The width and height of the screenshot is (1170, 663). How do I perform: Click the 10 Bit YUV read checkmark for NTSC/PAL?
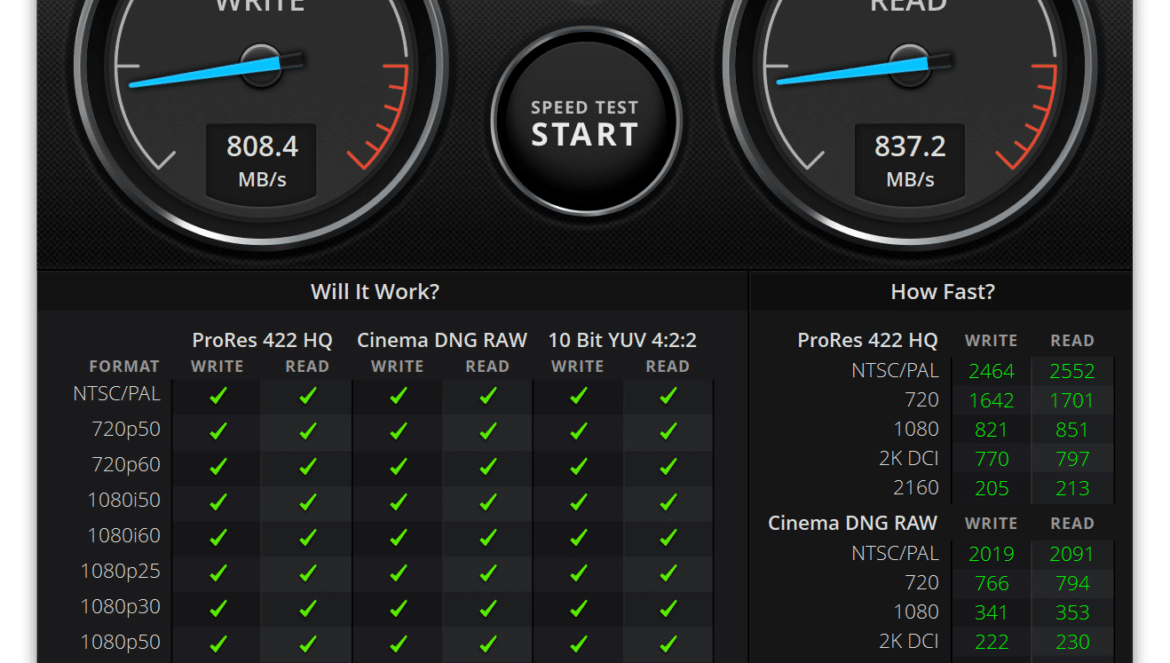coord(669,395)
